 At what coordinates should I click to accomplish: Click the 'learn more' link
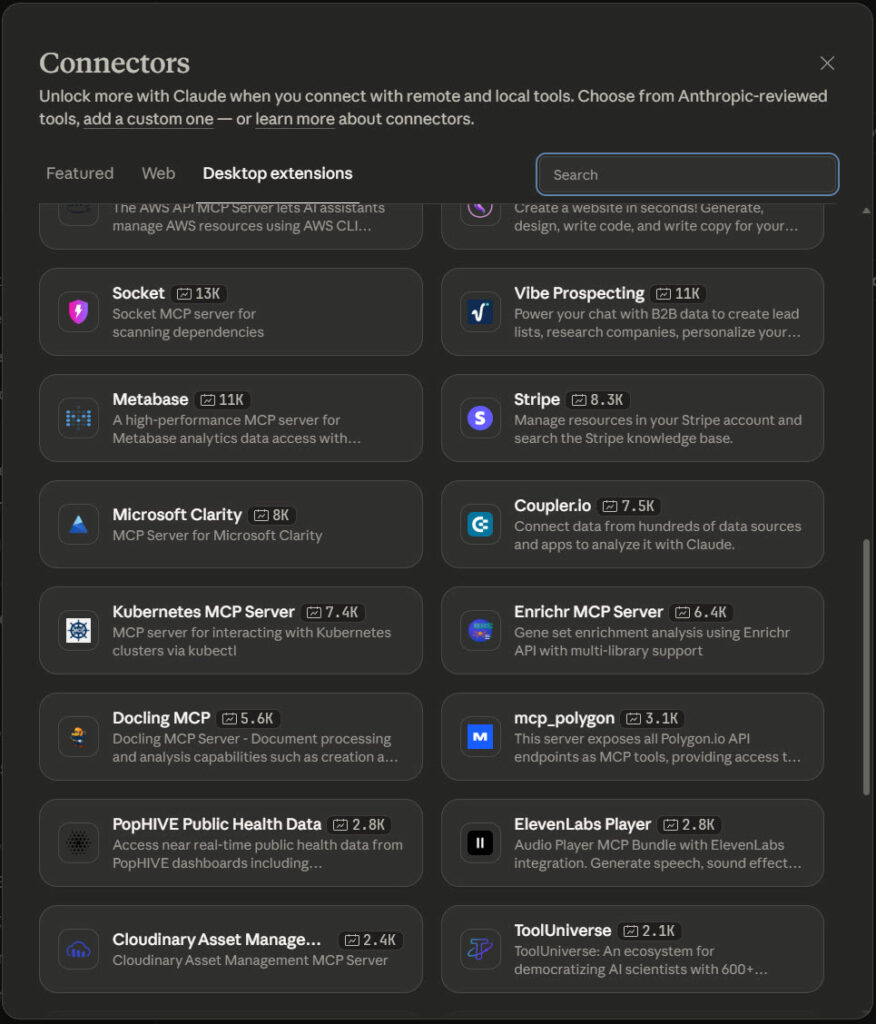294,119
